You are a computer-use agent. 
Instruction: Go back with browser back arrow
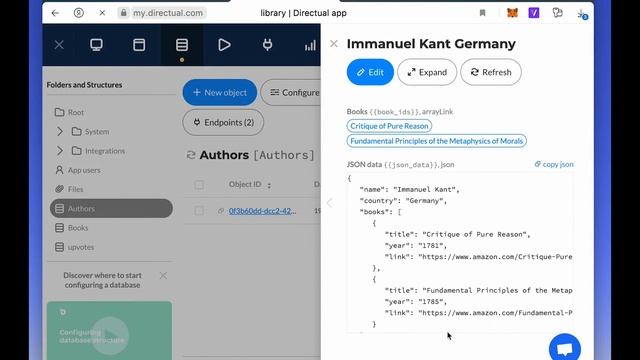click(x=55, y=13)
